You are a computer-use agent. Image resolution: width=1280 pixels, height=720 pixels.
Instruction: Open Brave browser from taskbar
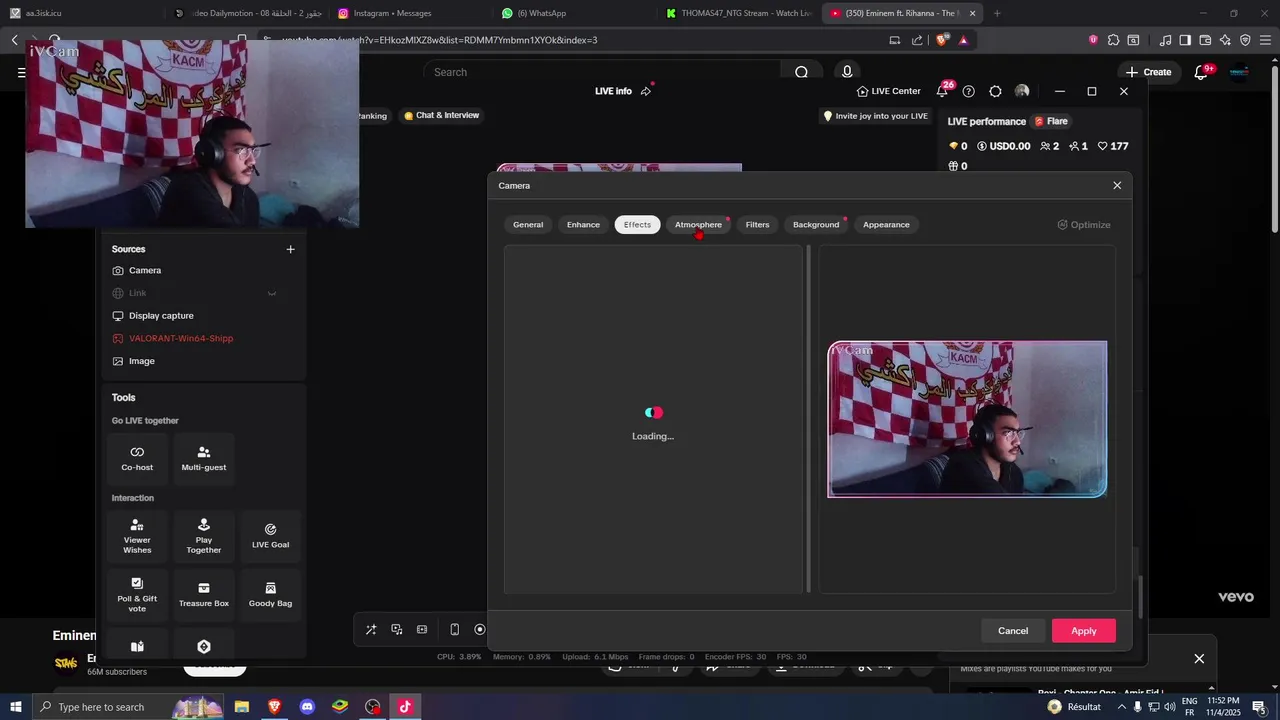[274, 707]
